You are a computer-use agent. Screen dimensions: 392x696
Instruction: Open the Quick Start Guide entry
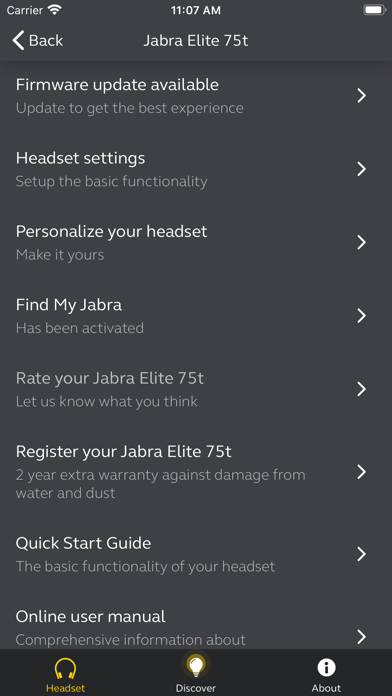[x=196, y=554]
